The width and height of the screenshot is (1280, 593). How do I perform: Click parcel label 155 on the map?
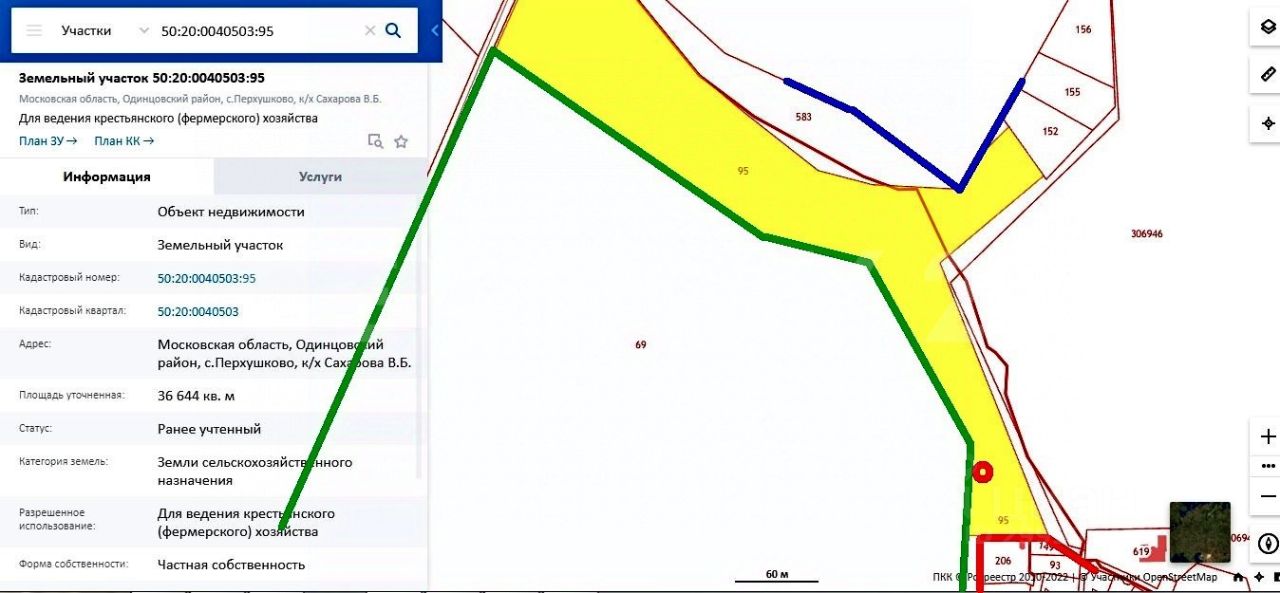pyautogui.click(x=1072, y=92)
